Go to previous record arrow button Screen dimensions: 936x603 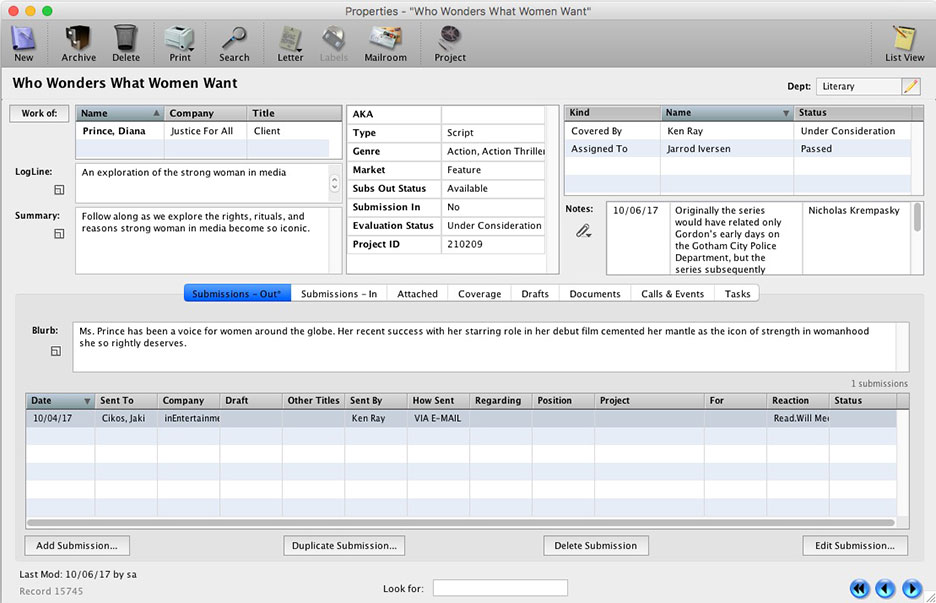click(885, 589)
